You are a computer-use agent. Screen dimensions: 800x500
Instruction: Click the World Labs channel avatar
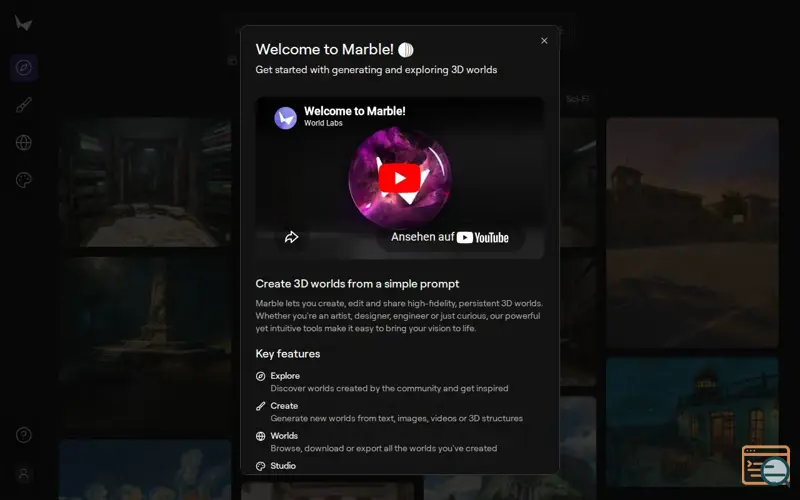286,118
